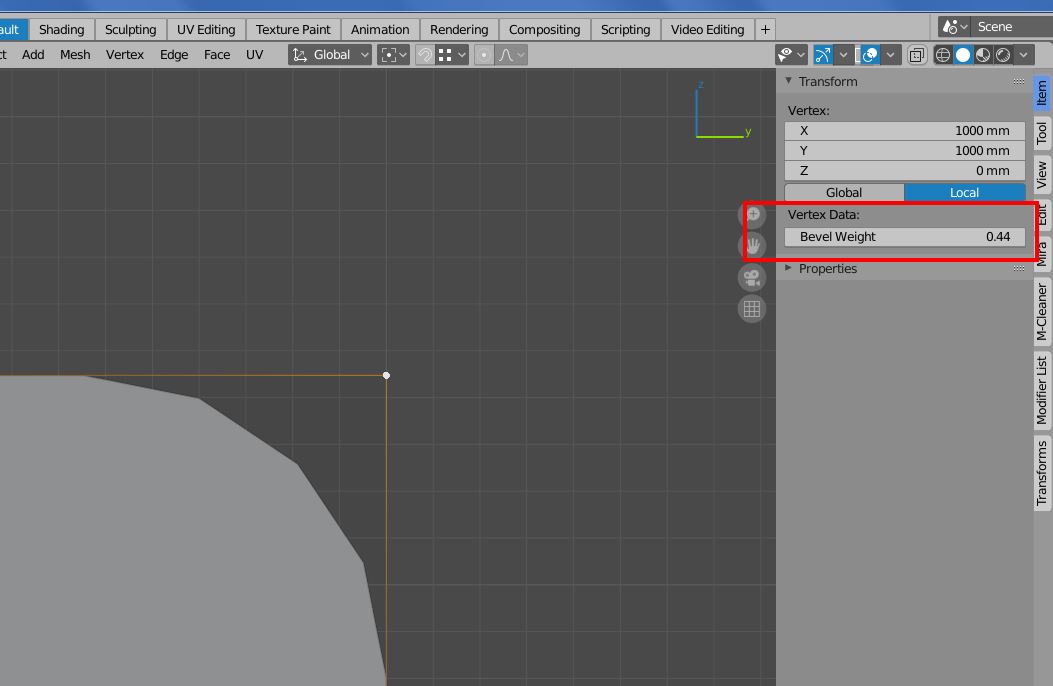This screenshot has height=686, width=1053.
Task: Open the proportional falloff curve dropdown
Action: [x=512, y=55]
